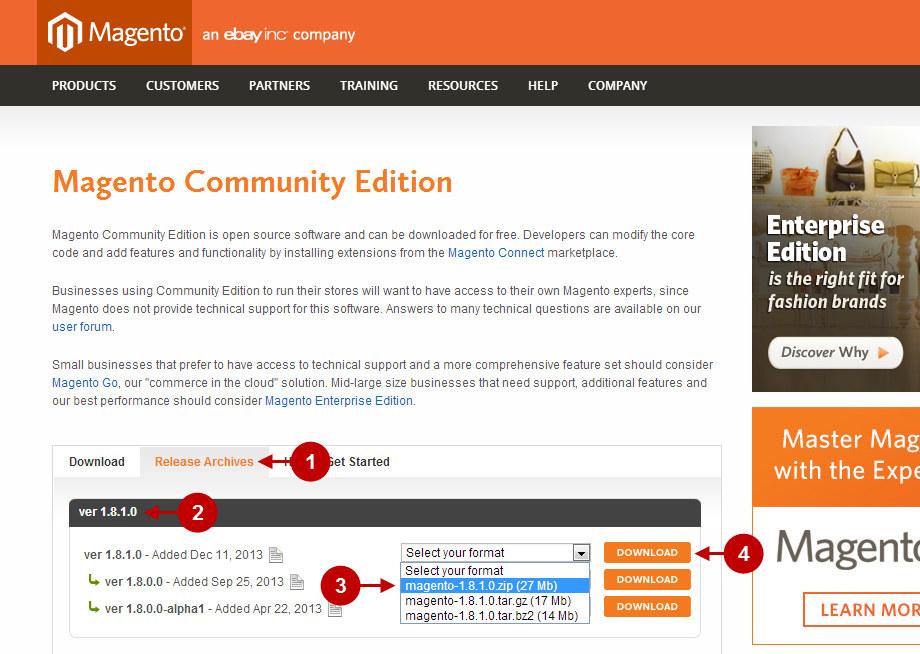Collapse the ver 1.8.1.0 section header

tap(108, 512)
